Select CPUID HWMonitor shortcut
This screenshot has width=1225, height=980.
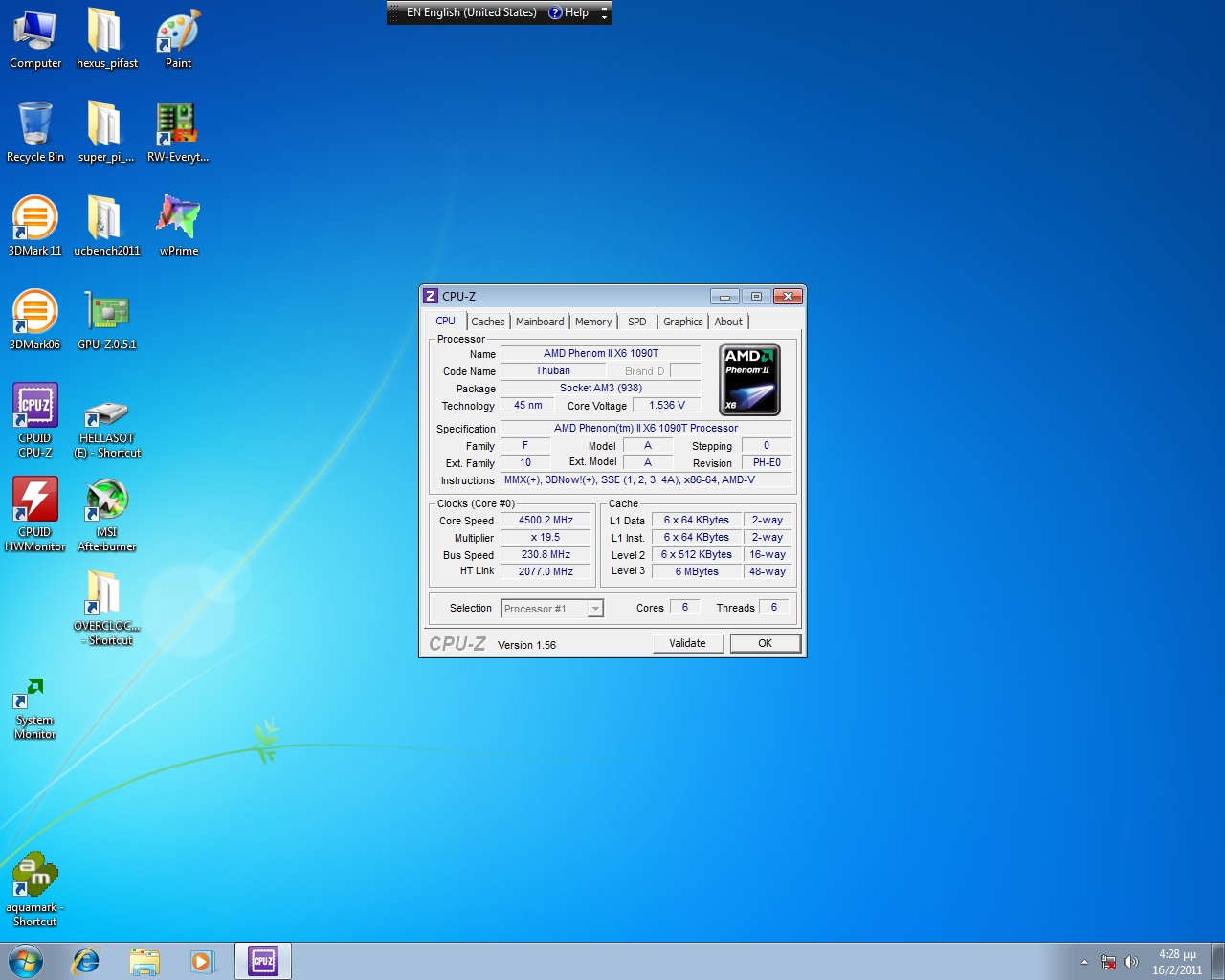(x=35, y=515)
